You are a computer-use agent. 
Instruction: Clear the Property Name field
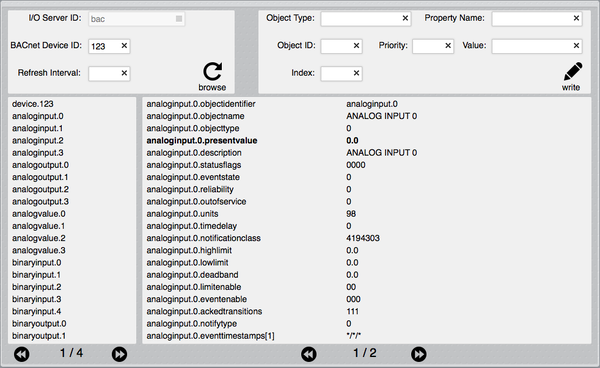[x=576, y=18]
